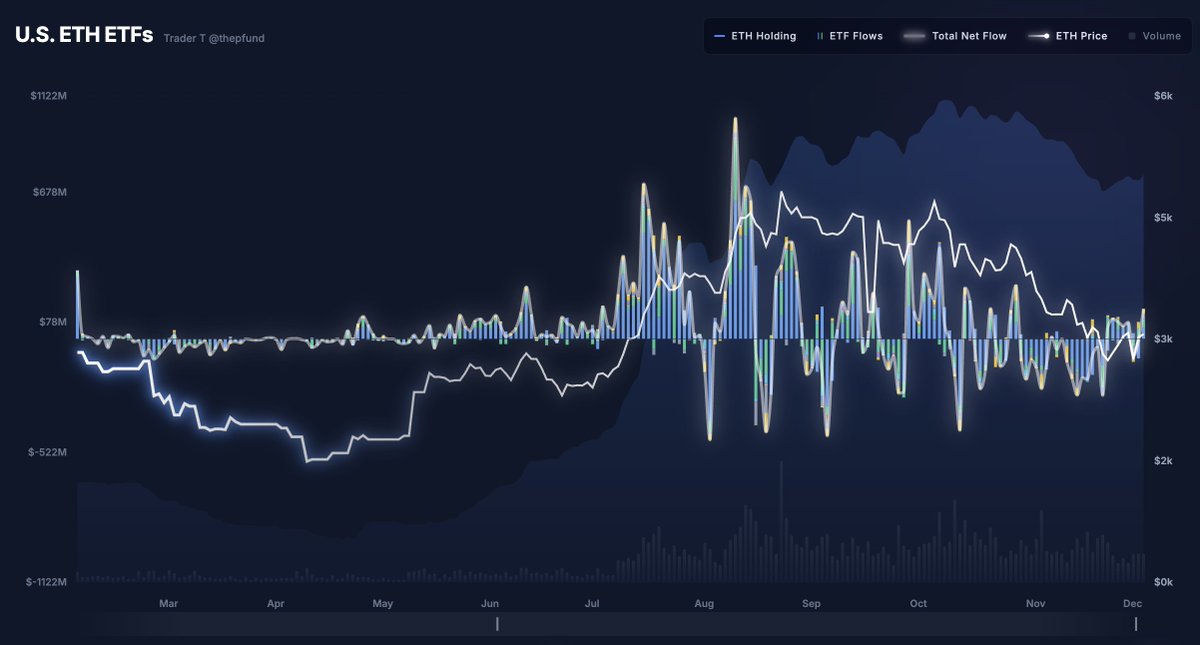Toggle ETH Price series via its label

1082,36
